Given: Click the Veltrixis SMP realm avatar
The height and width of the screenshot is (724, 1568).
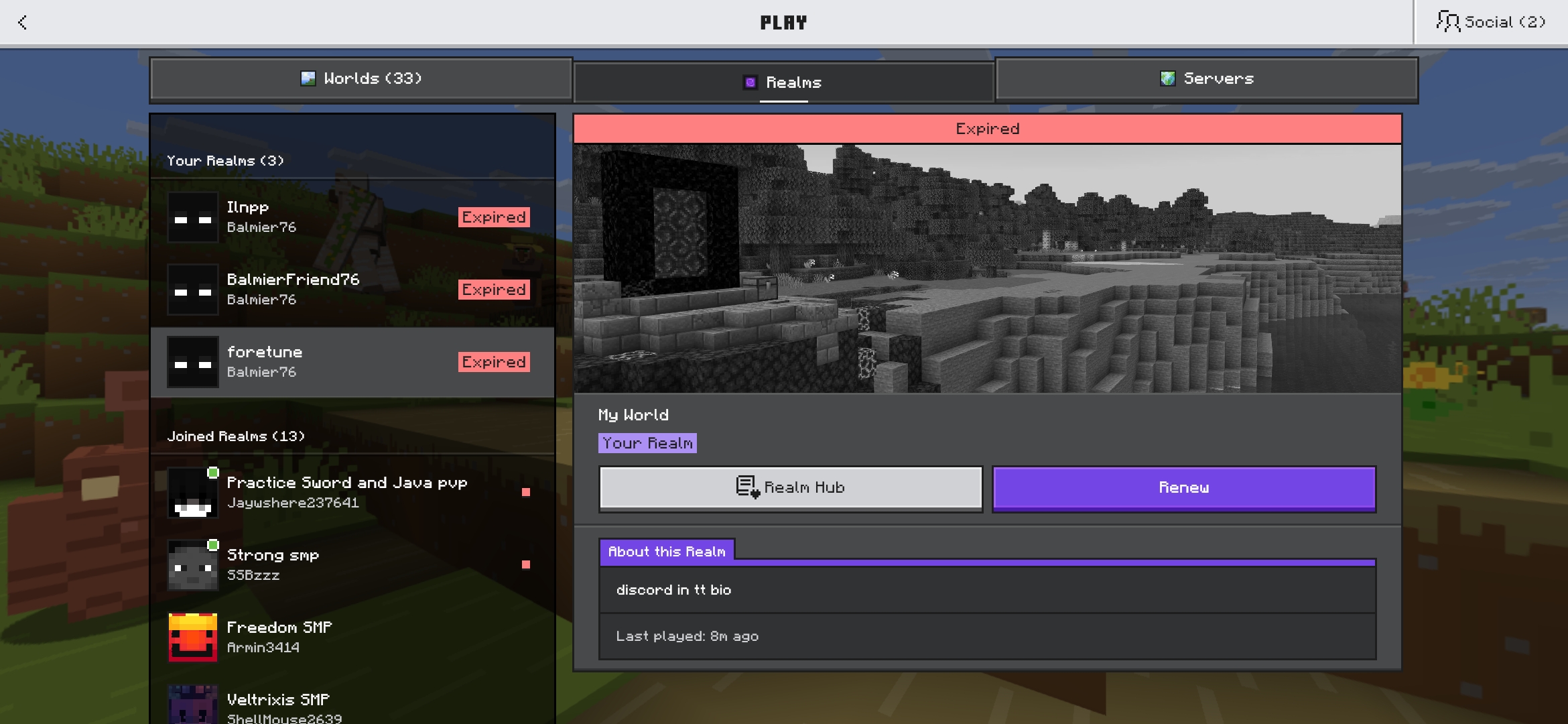Looking at the screenshot, I should tap(193, 705).
